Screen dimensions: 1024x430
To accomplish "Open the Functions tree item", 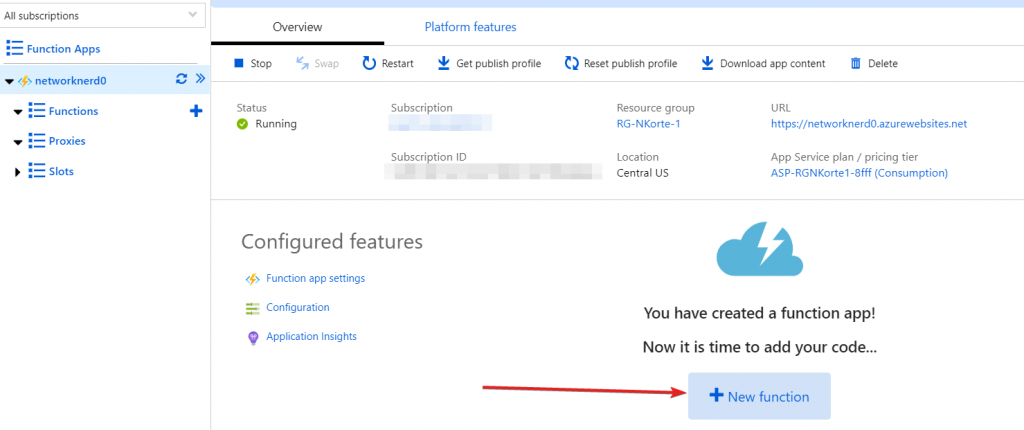I will click(x=73, y=111).
